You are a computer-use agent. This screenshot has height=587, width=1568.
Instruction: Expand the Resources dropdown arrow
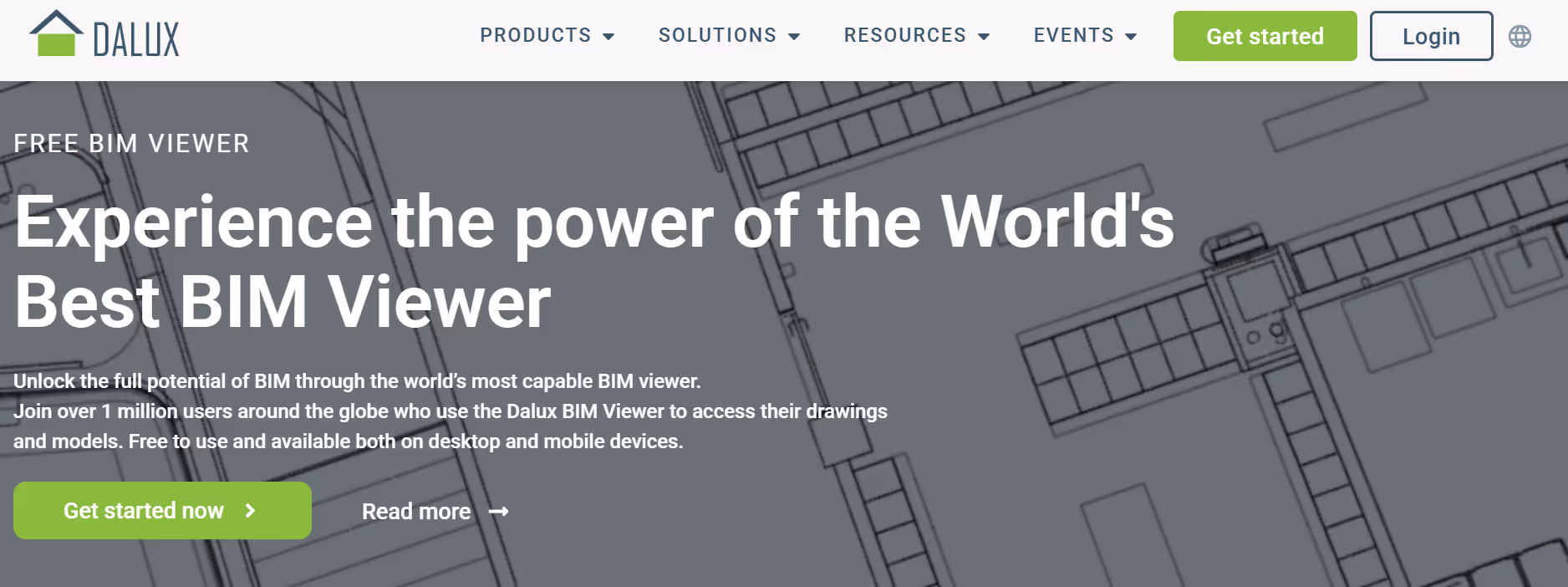point(984,37)
